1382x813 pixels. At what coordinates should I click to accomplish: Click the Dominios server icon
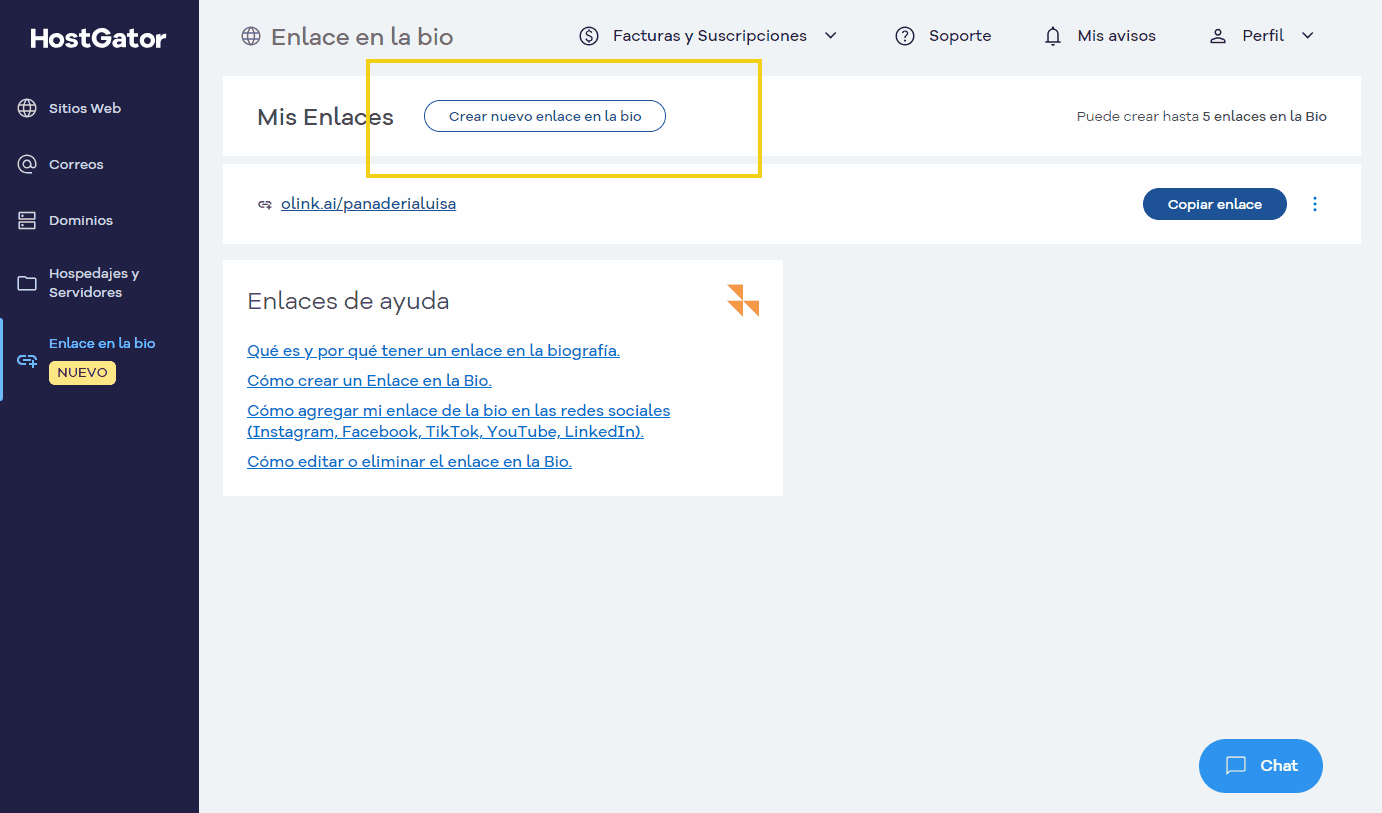(27, 220)
